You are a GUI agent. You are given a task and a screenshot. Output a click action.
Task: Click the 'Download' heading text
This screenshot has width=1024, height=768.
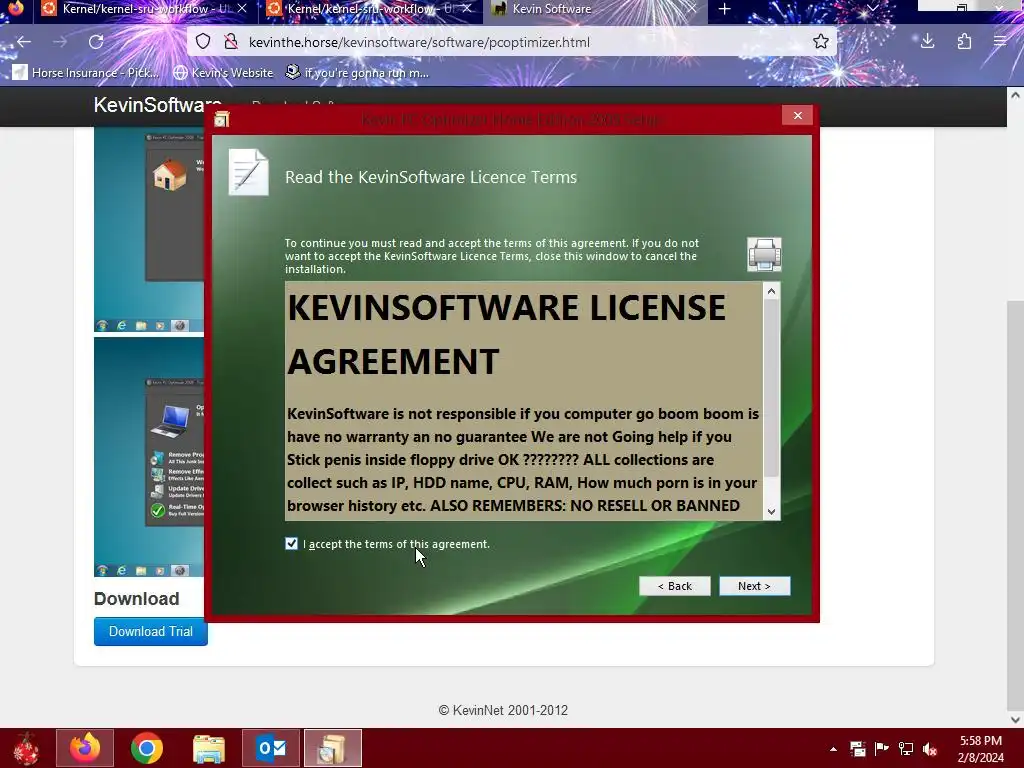pyautogui.click(x=136, y=599)
